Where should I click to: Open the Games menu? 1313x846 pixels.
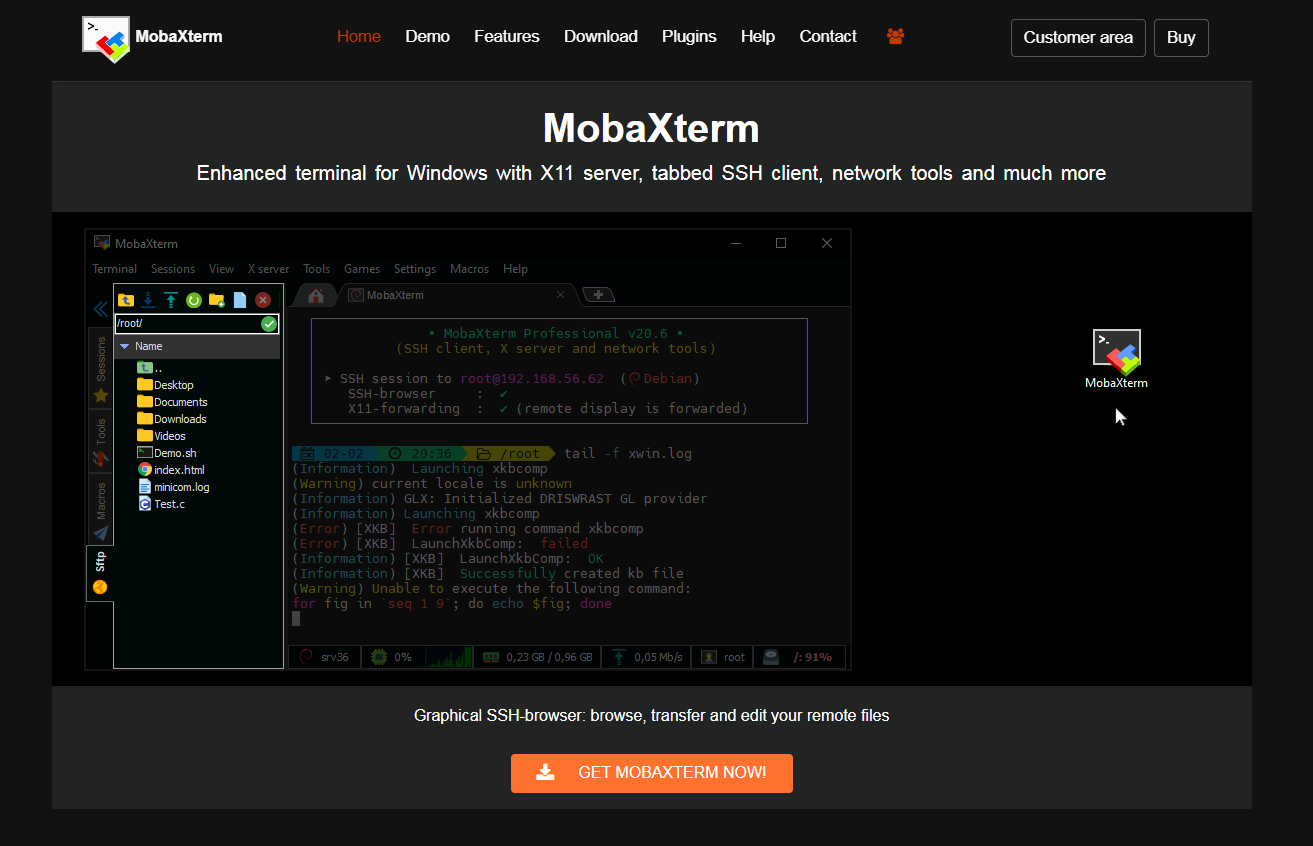pos(362,269)
